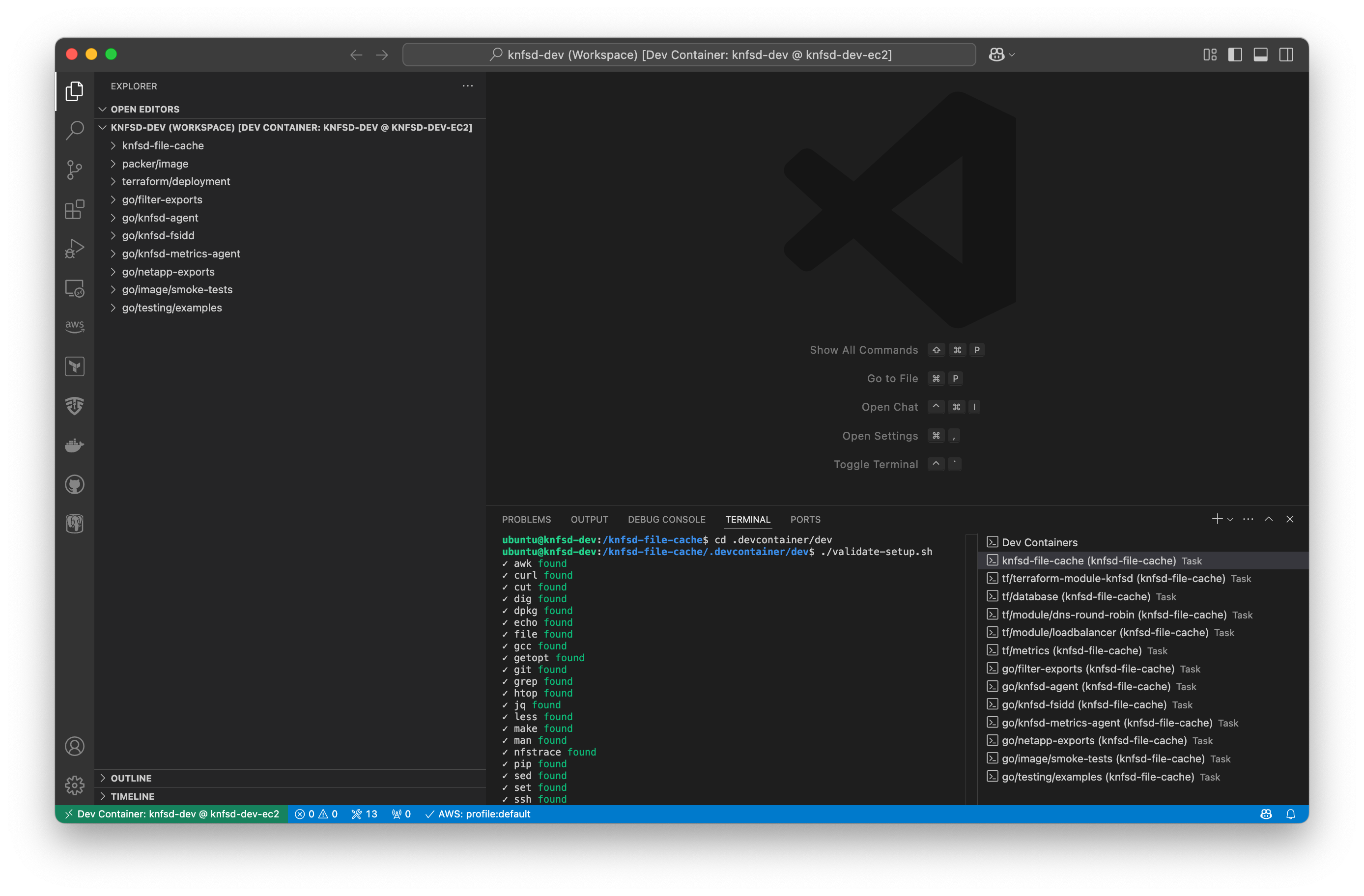Screen dimensions: 1364x896
Task: Click the command center search field
Action: click(x=689, y=55)
